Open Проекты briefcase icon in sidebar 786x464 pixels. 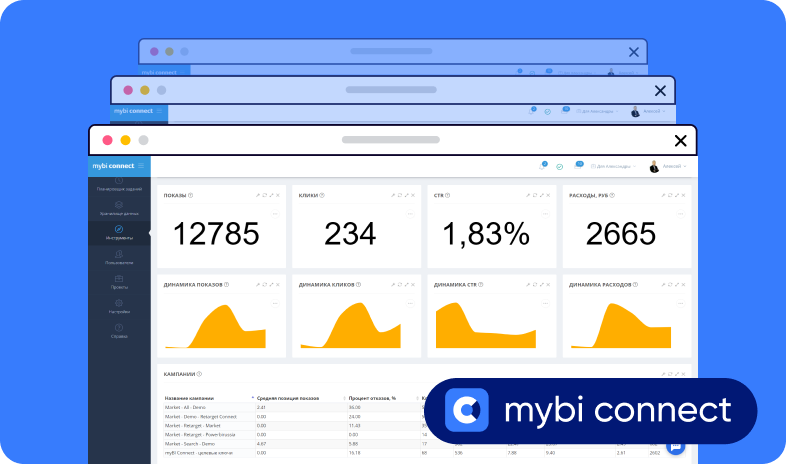(119, 279)
